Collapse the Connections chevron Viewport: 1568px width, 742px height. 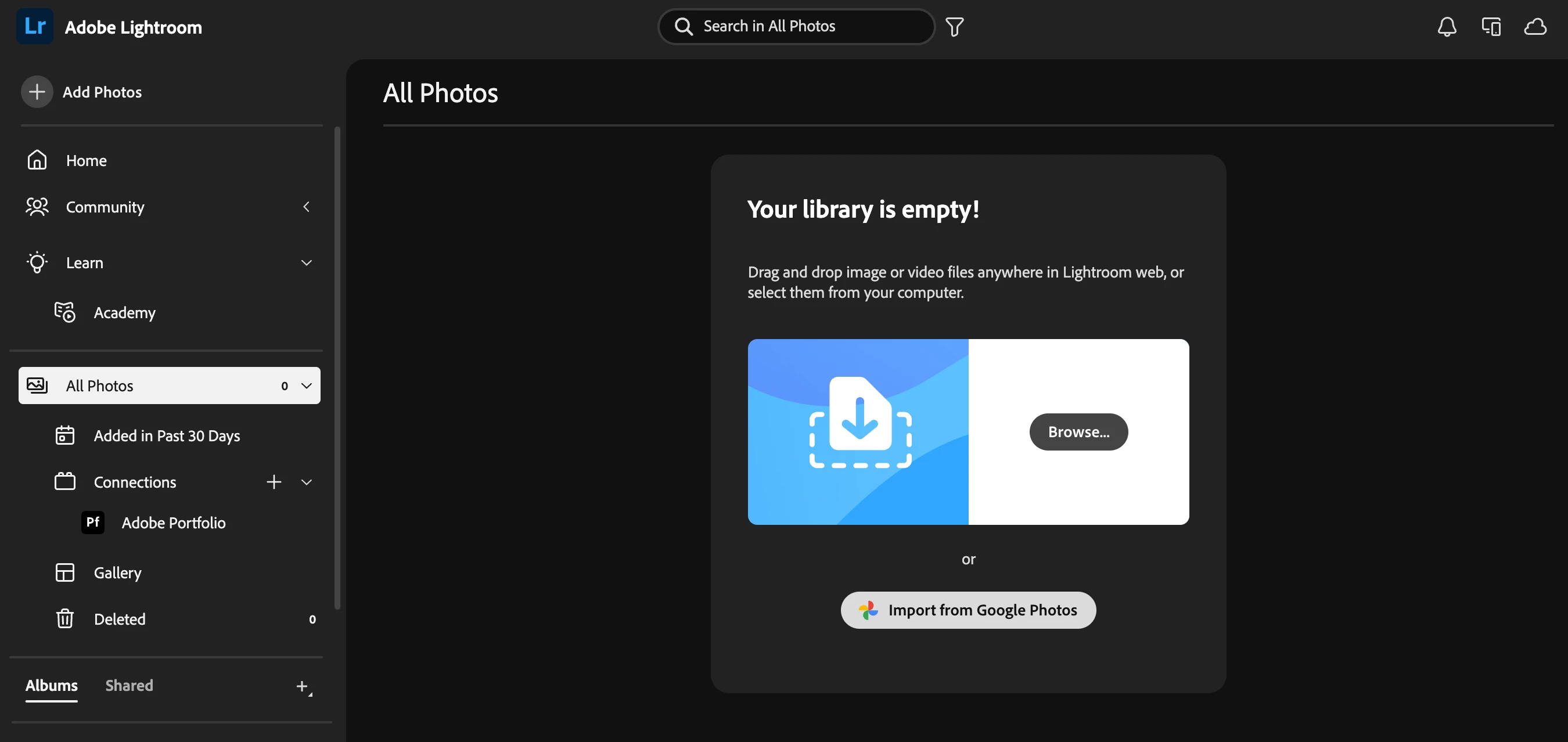[x=306, y=482]
